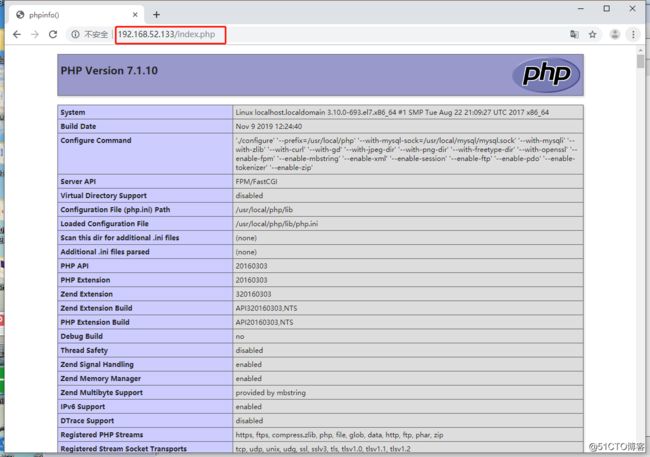The width and height of the screenshot is (650, 457).
Task: Click the /usr/local/php/lib/php.ini value
Action: [277, 224]
